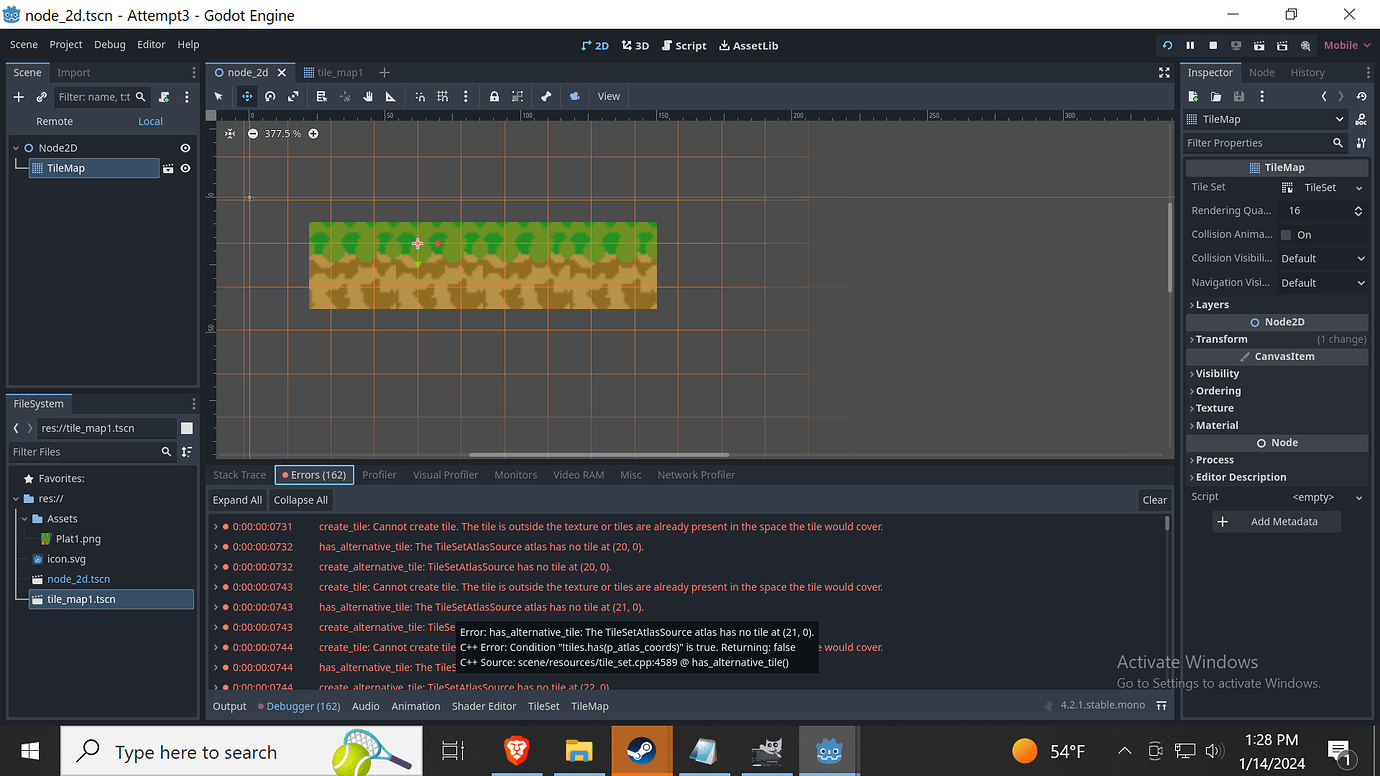Image resolution: width=1380 pixels, height=776 pixels.
Task: Click the zoom decrease control in viewport
Action: point(252,132)
